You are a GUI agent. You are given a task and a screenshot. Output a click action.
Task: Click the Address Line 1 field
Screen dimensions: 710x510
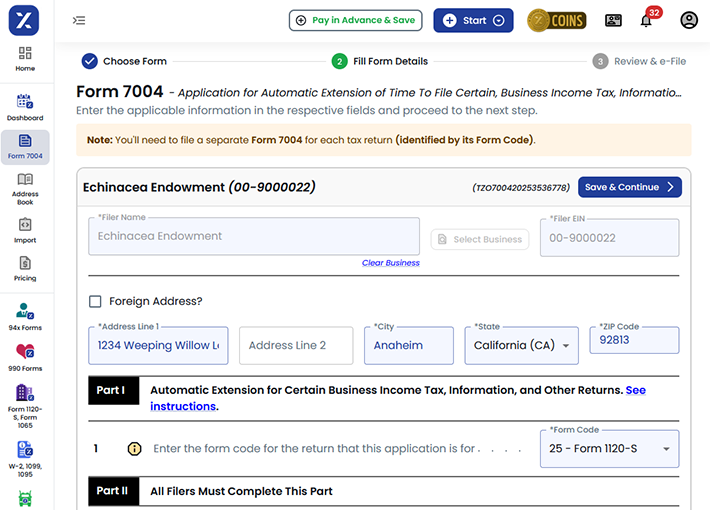coord(158,346)
